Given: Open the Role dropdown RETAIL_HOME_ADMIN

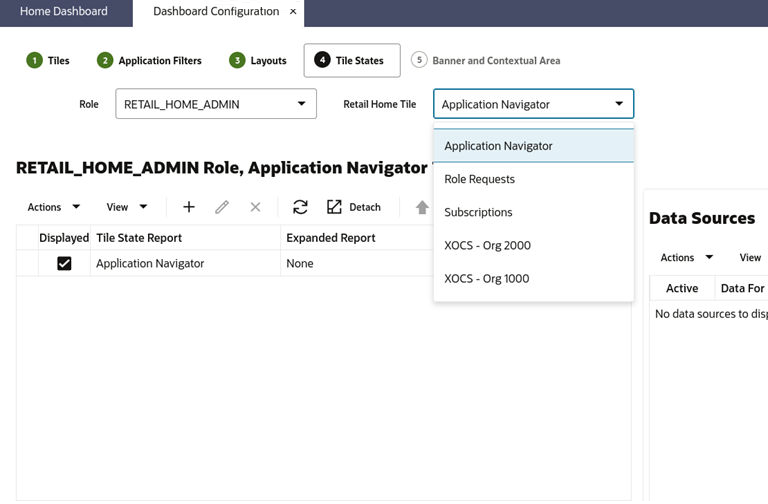Looking at the screenshot, I should point(216,104).
